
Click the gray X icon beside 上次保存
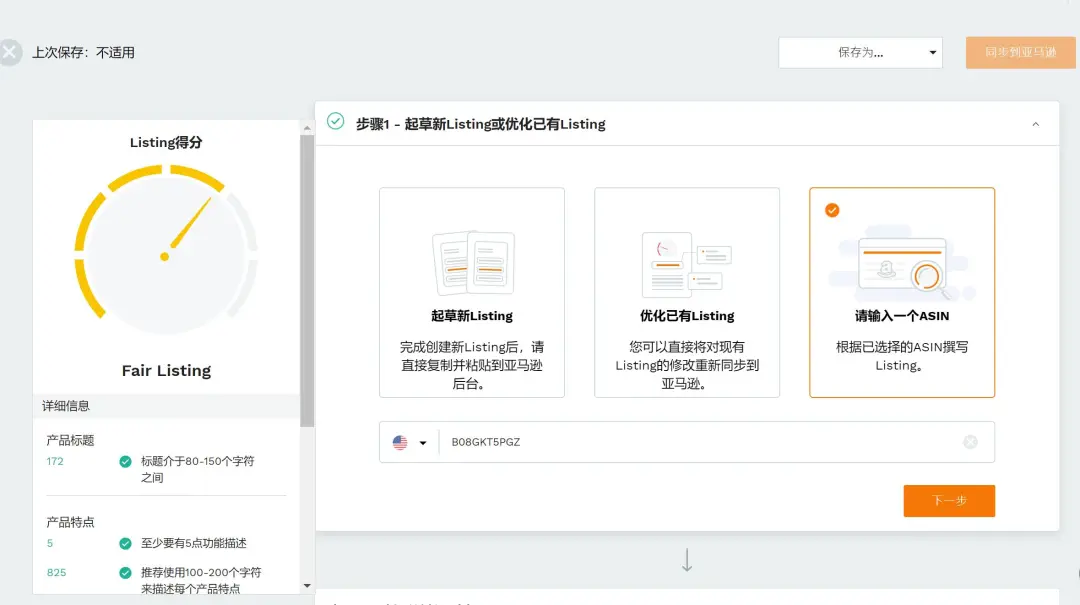[x=10, y=50]
